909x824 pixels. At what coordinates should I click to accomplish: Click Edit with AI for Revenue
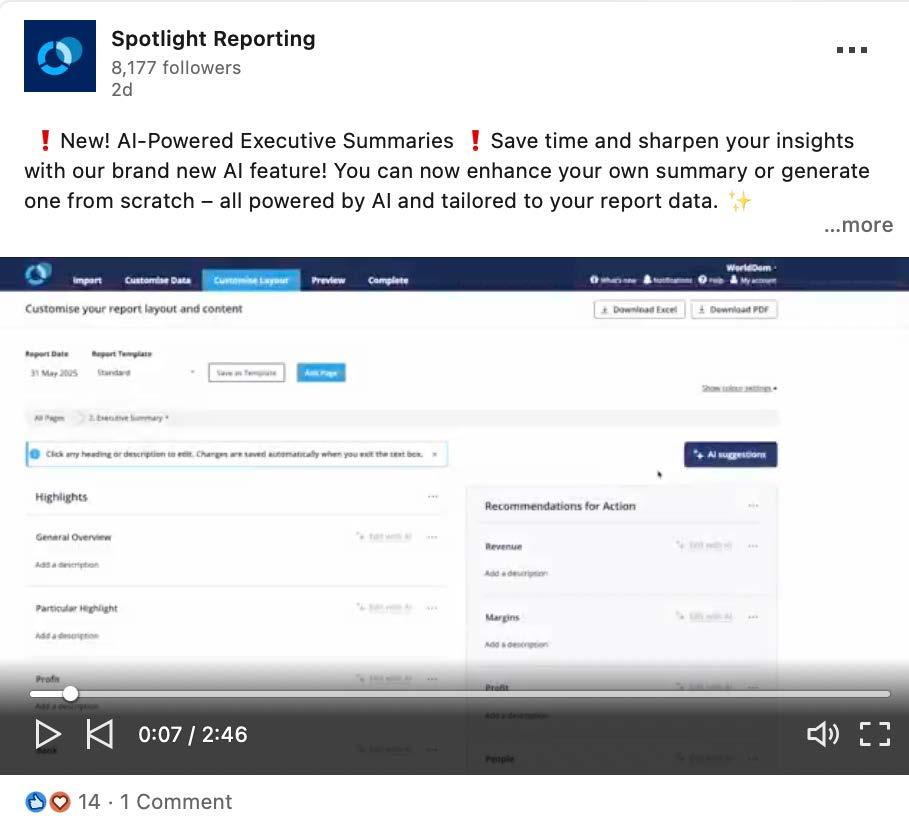(704, 546)
